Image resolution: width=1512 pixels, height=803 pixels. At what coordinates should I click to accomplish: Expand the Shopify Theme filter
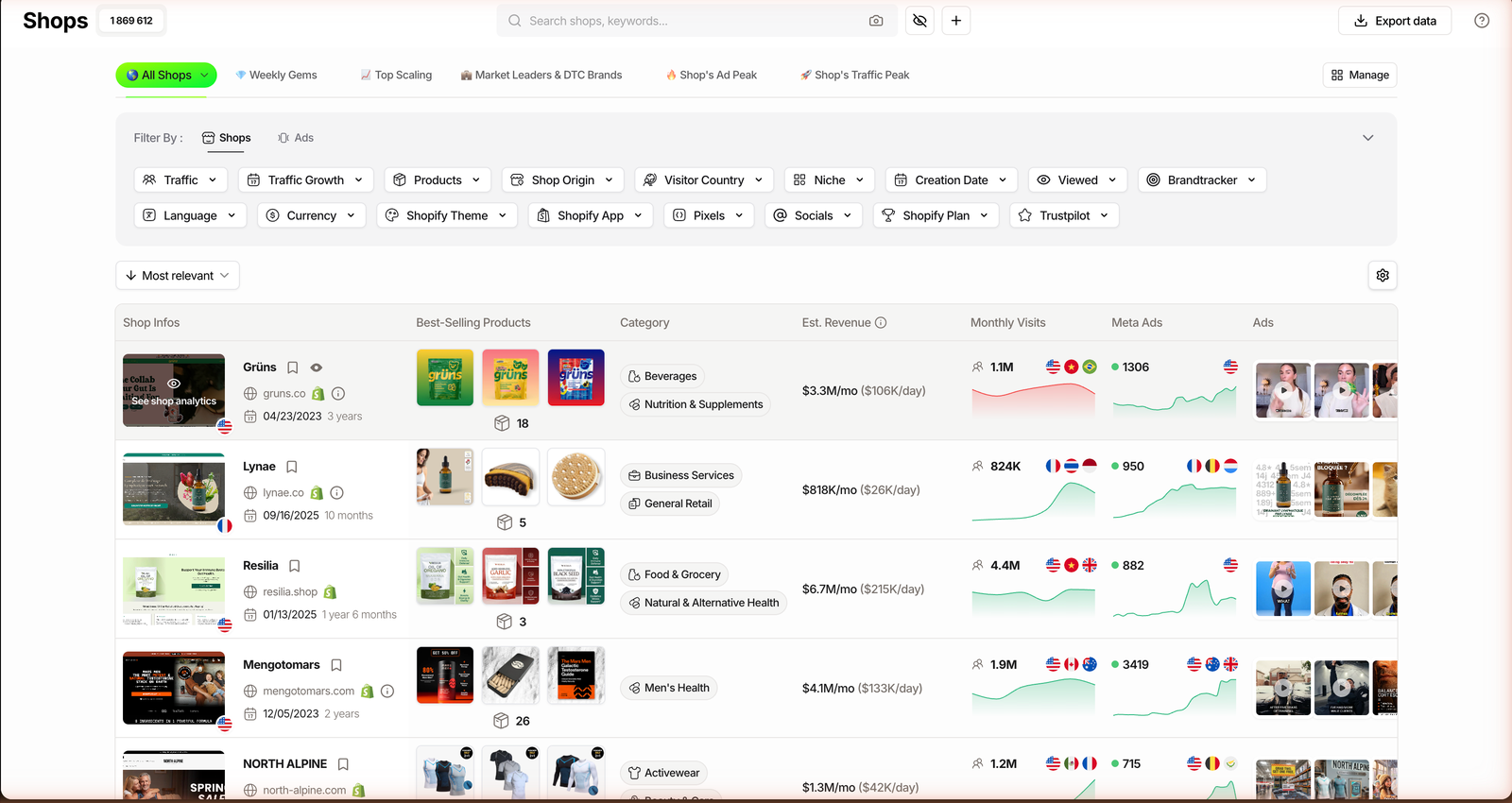click(447, 215)
